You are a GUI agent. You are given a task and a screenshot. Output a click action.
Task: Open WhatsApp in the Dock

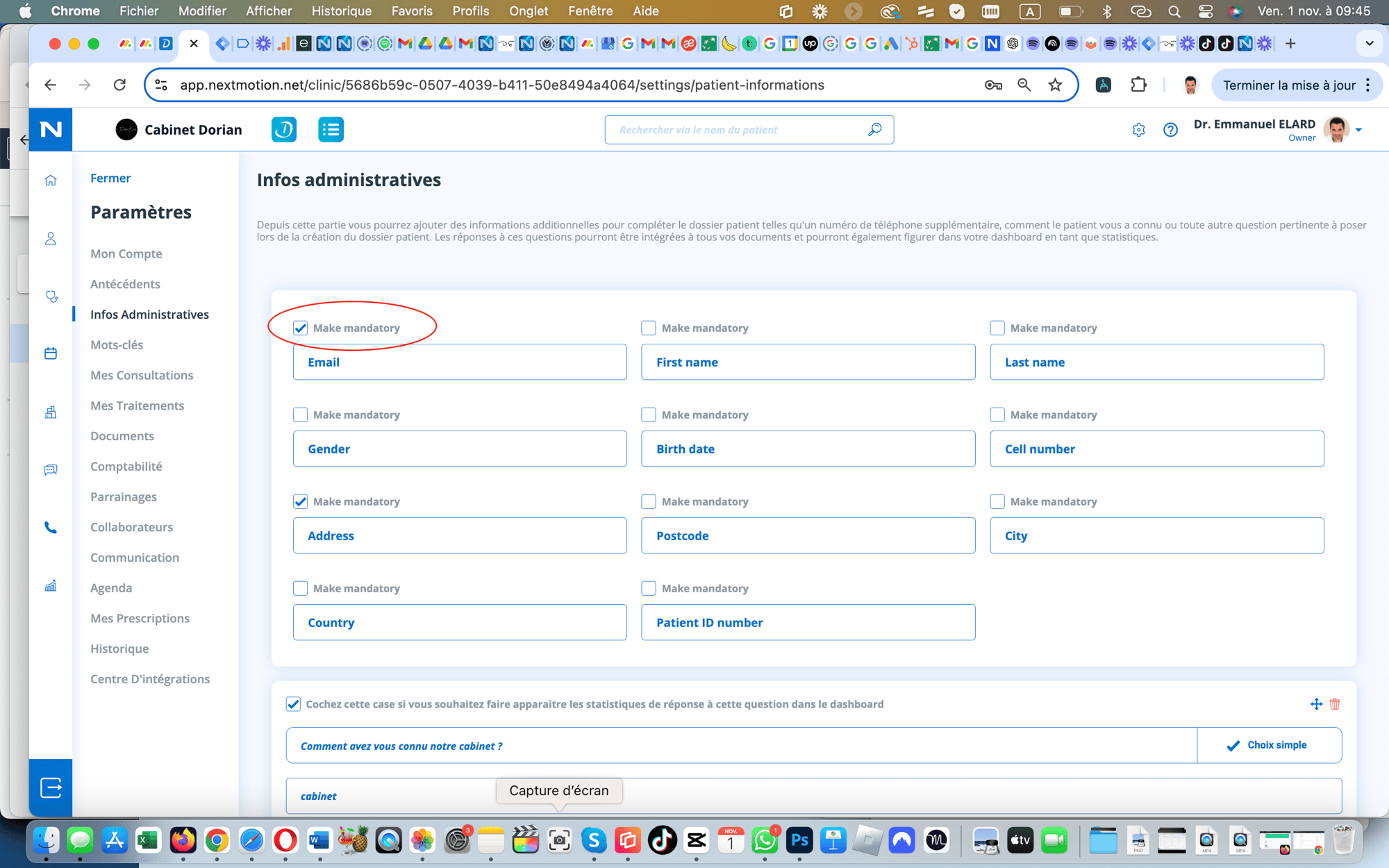tap(765, 841)
